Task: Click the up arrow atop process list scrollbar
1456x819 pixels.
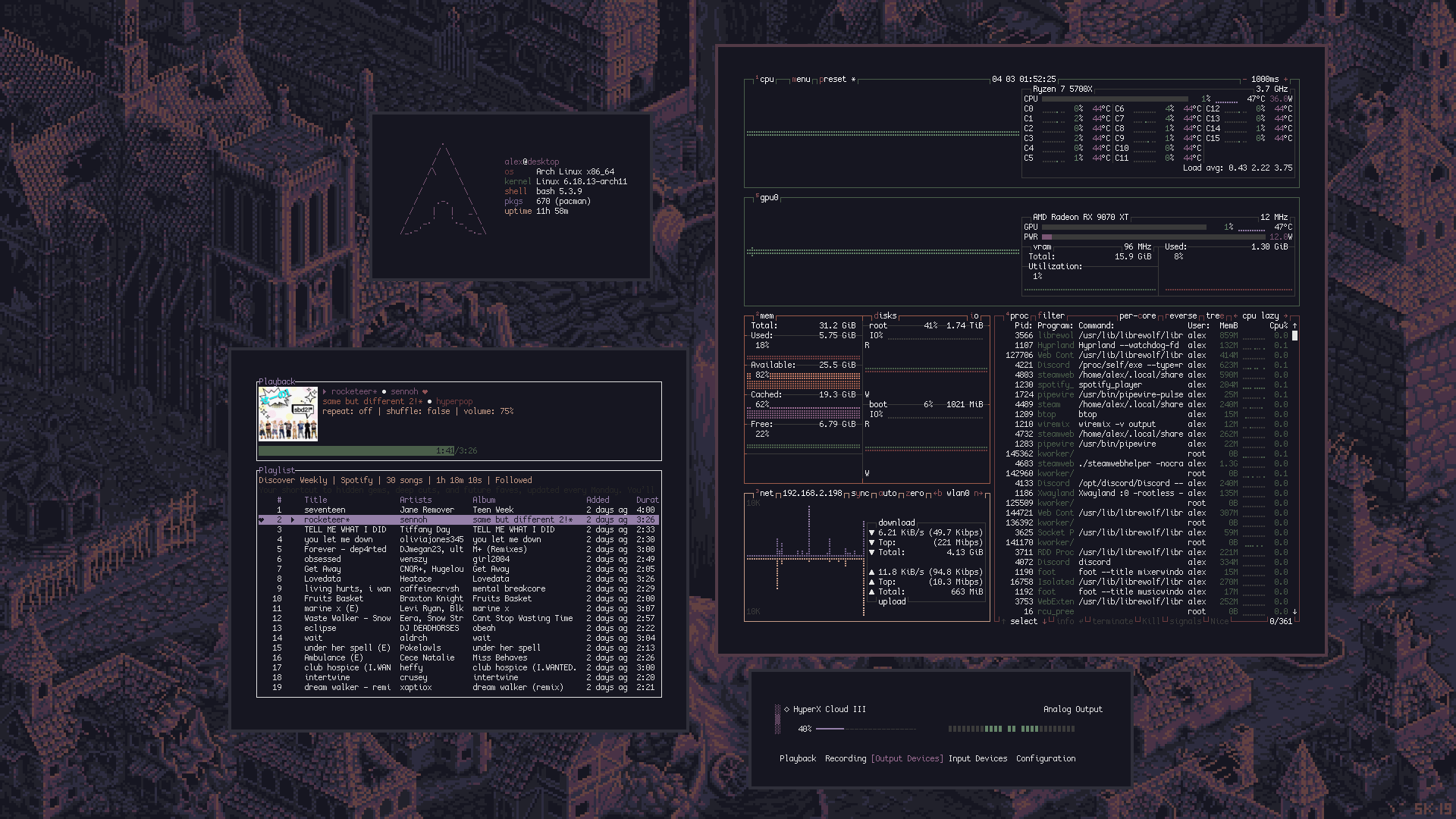Action: click(x=1294, y=326)
